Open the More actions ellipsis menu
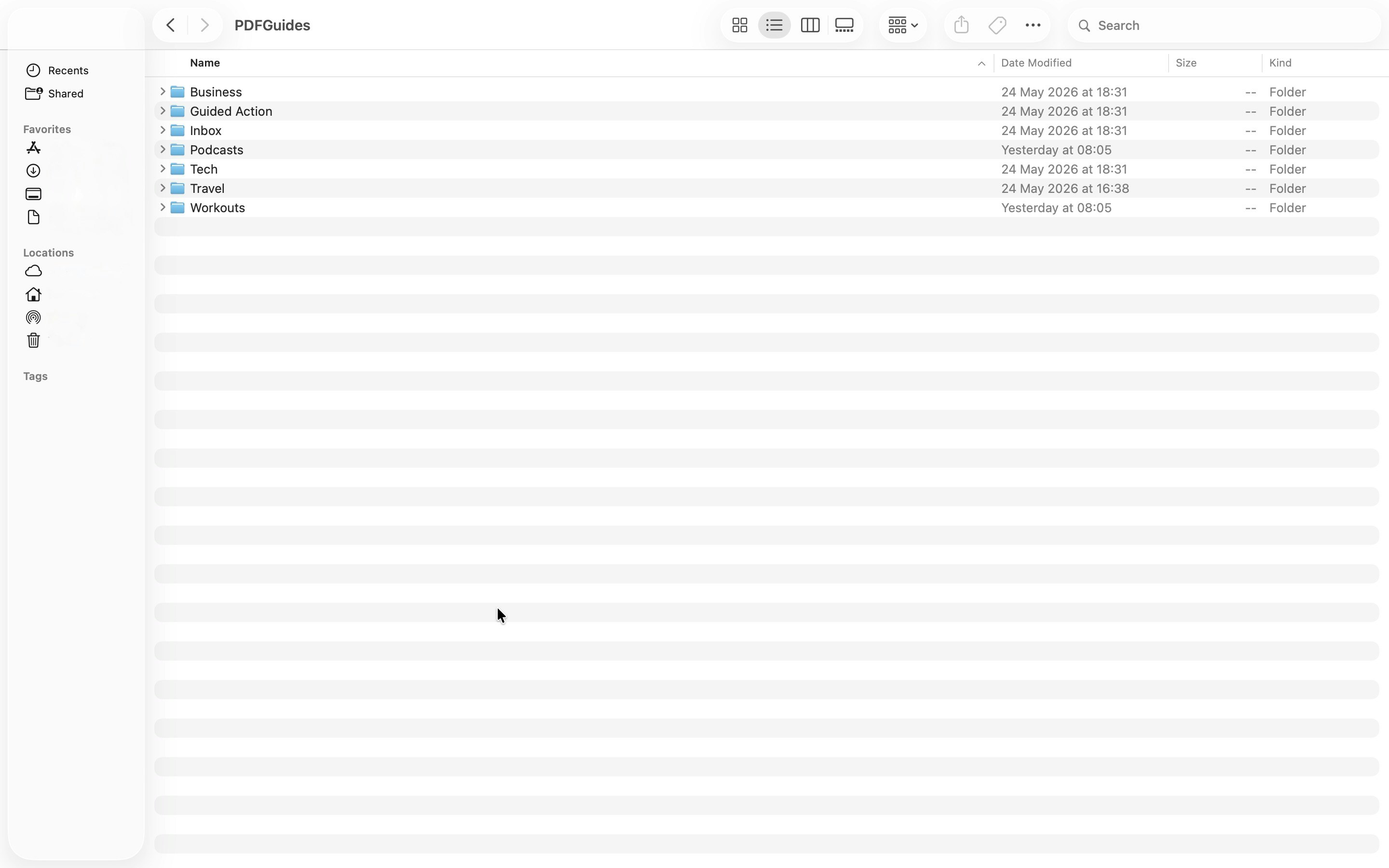Image resolution: width=1389 pixels, height=868 pixels. [x=1033, y=25]
